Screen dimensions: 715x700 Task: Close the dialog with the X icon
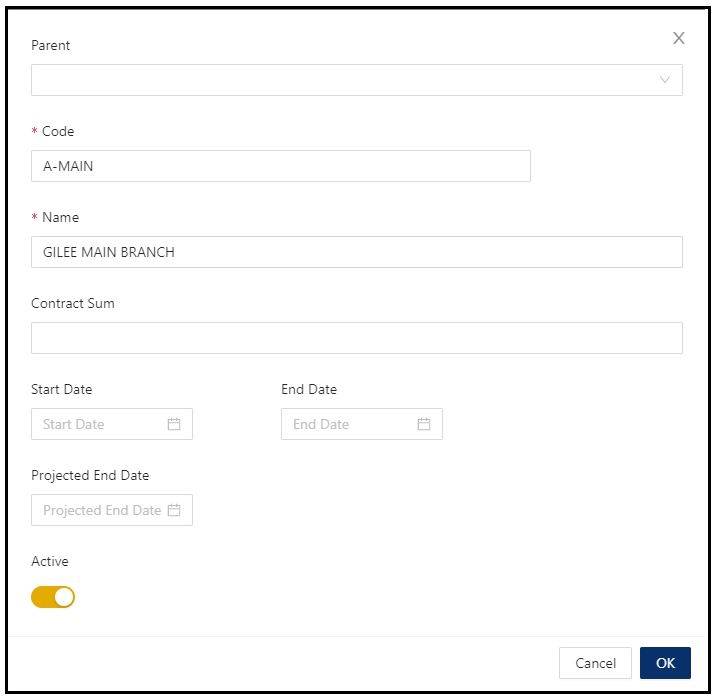pyautogui.click(x=679, y=38)
